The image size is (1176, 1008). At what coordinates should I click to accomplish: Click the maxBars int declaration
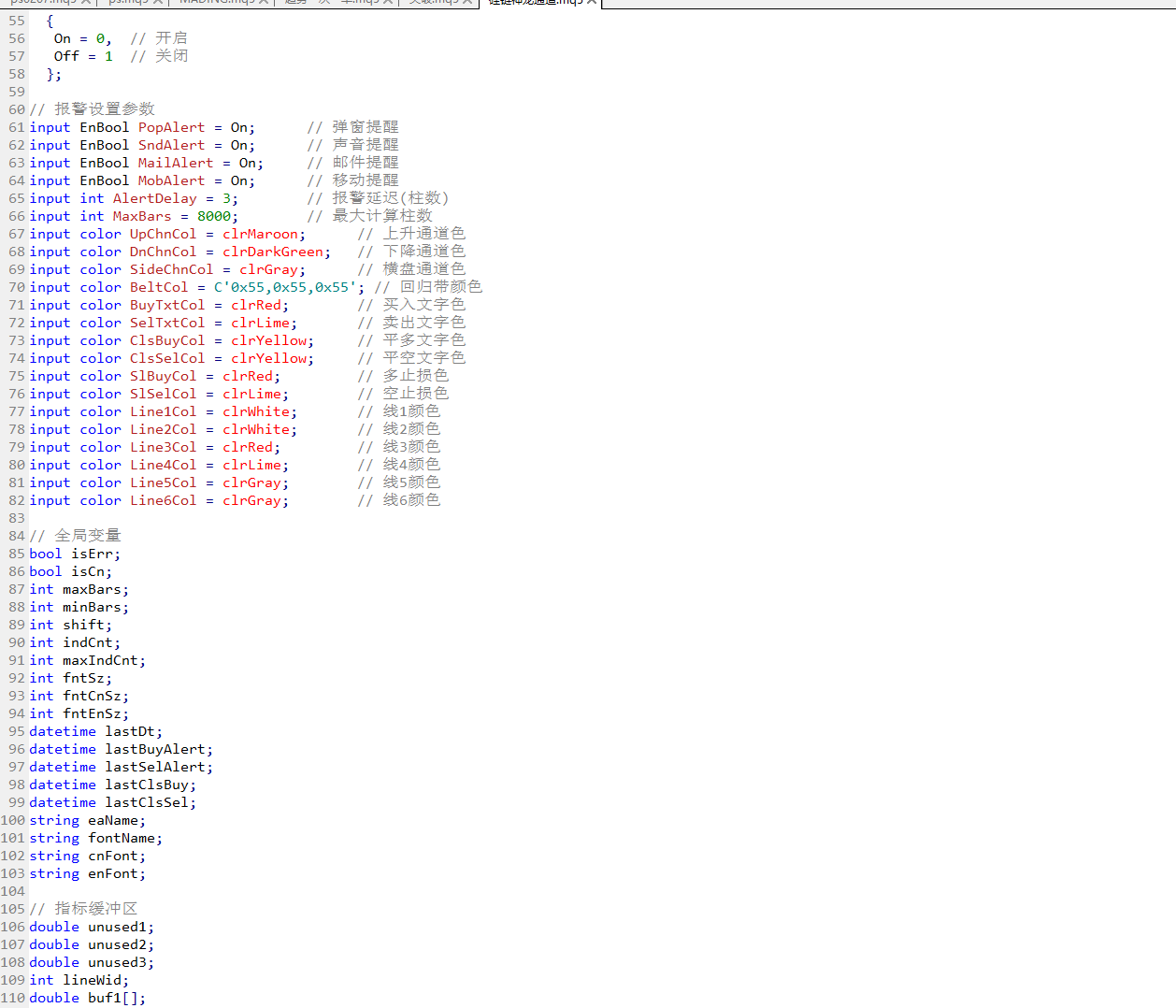click(x=79, y=589)
